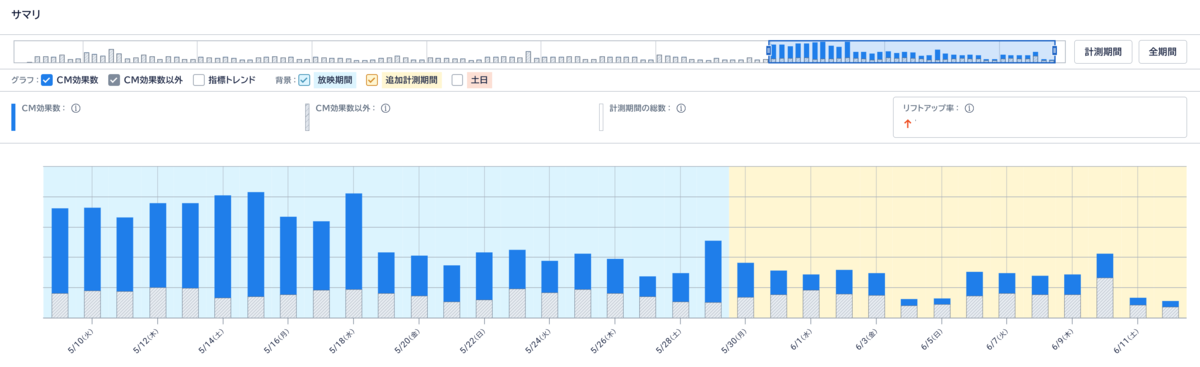Select the blue bar for 5/22(日)
The image size is (1200, 367).
484,276
